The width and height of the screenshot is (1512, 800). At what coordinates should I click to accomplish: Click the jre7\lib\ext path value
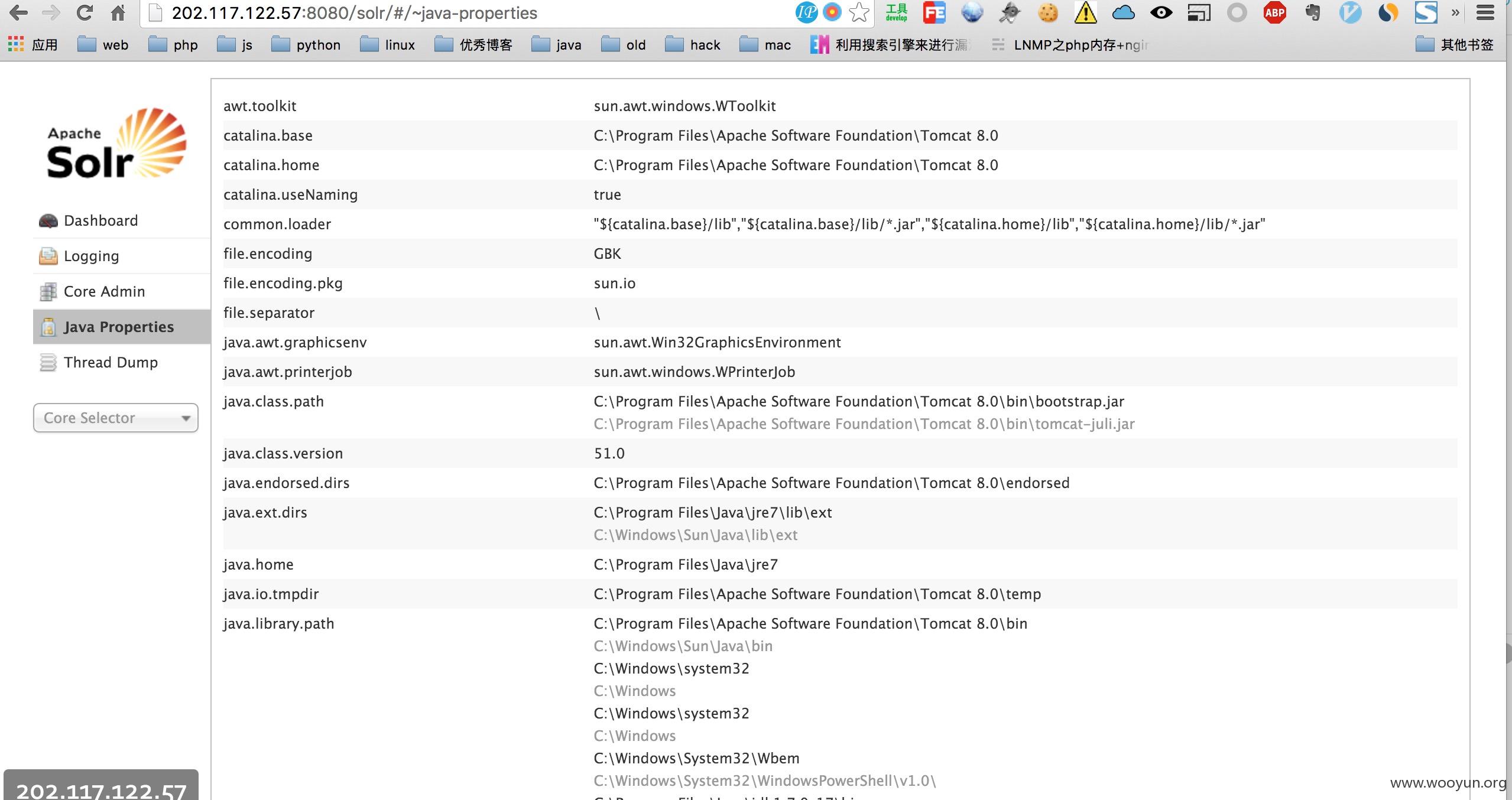pos(713,512)
